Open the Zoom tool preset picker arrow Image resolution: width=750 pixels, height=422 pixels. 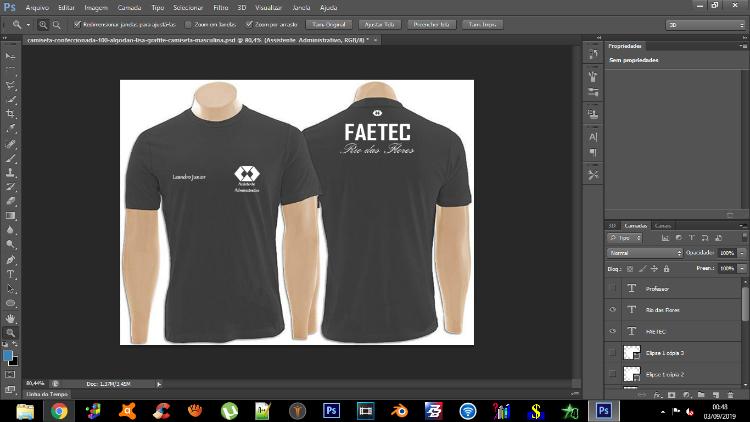[28, 24]
